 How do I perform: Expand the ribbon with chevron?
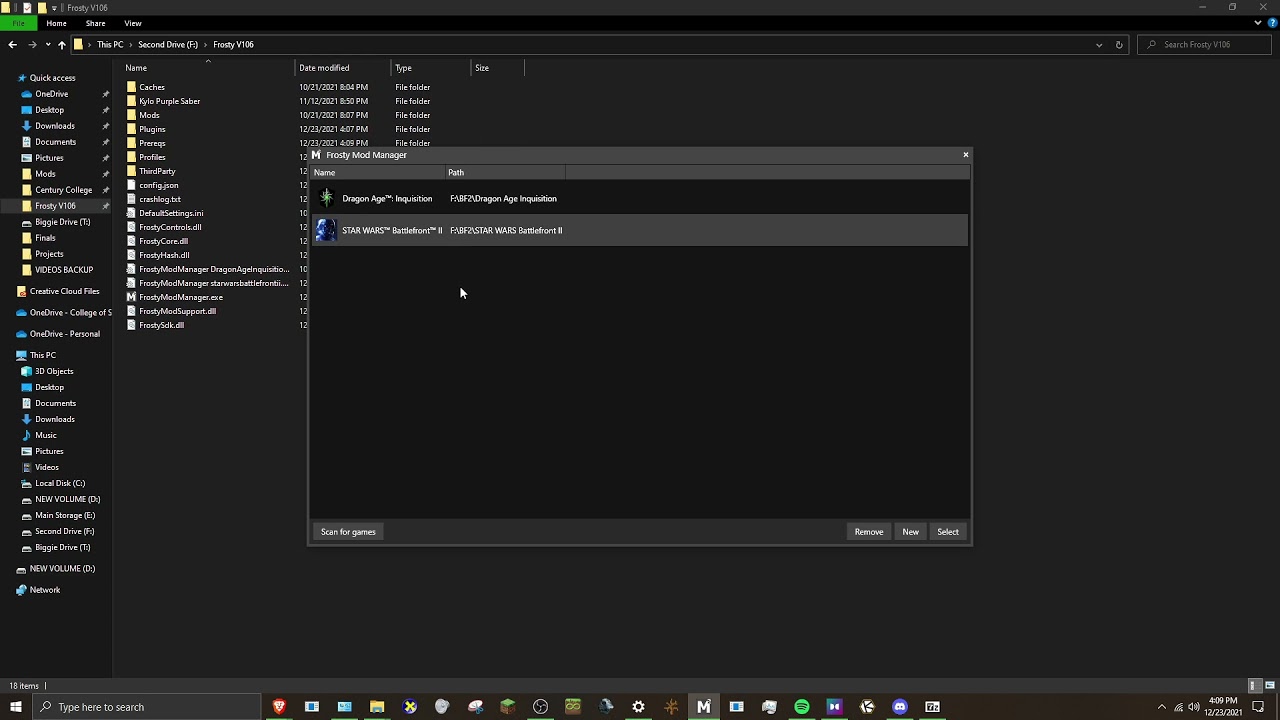(1258, 23)
